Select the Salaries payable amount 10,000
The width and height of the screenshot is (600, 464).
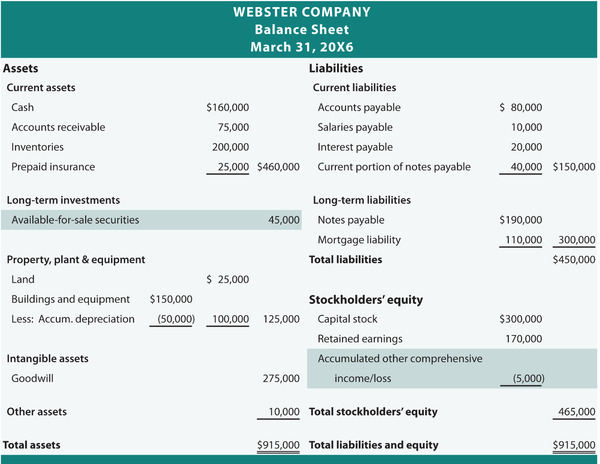[x=525, y=127]
